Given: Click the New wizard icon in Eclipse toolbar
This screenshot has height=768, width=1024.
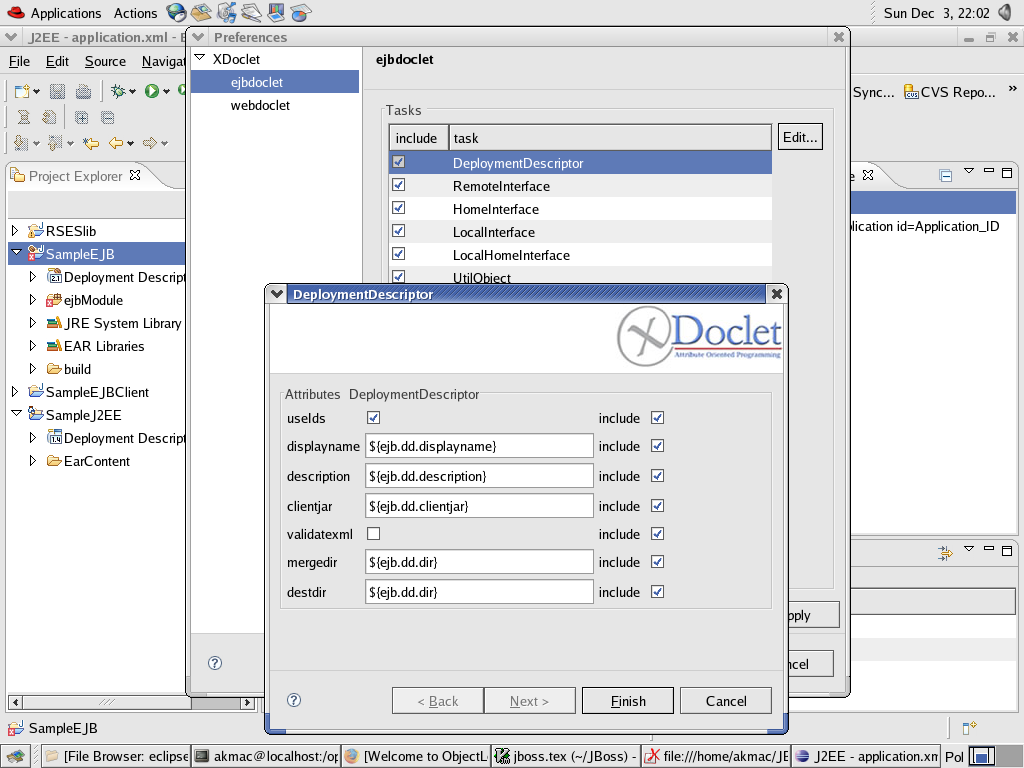Looking at the screenshot, I should click(x=22, y=91).
